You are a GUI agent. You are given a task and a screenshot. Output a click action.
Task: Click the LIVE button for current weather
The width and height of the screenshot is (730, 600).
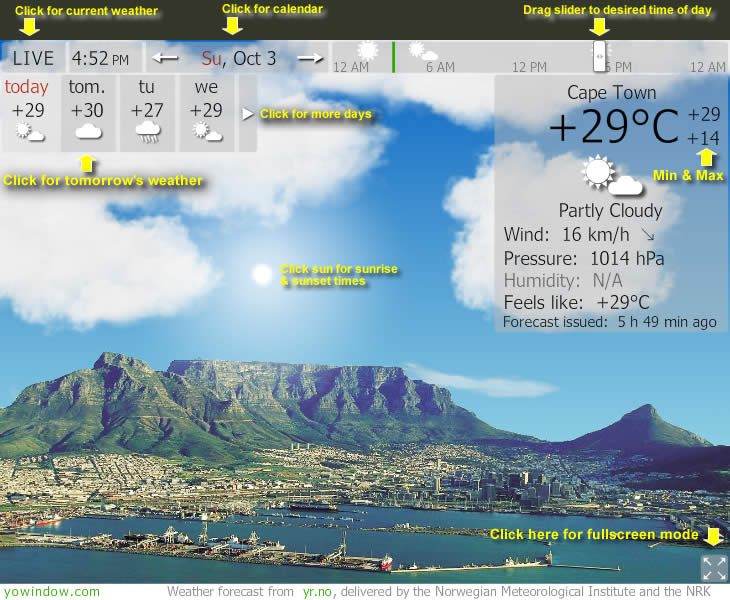point(33,58)
